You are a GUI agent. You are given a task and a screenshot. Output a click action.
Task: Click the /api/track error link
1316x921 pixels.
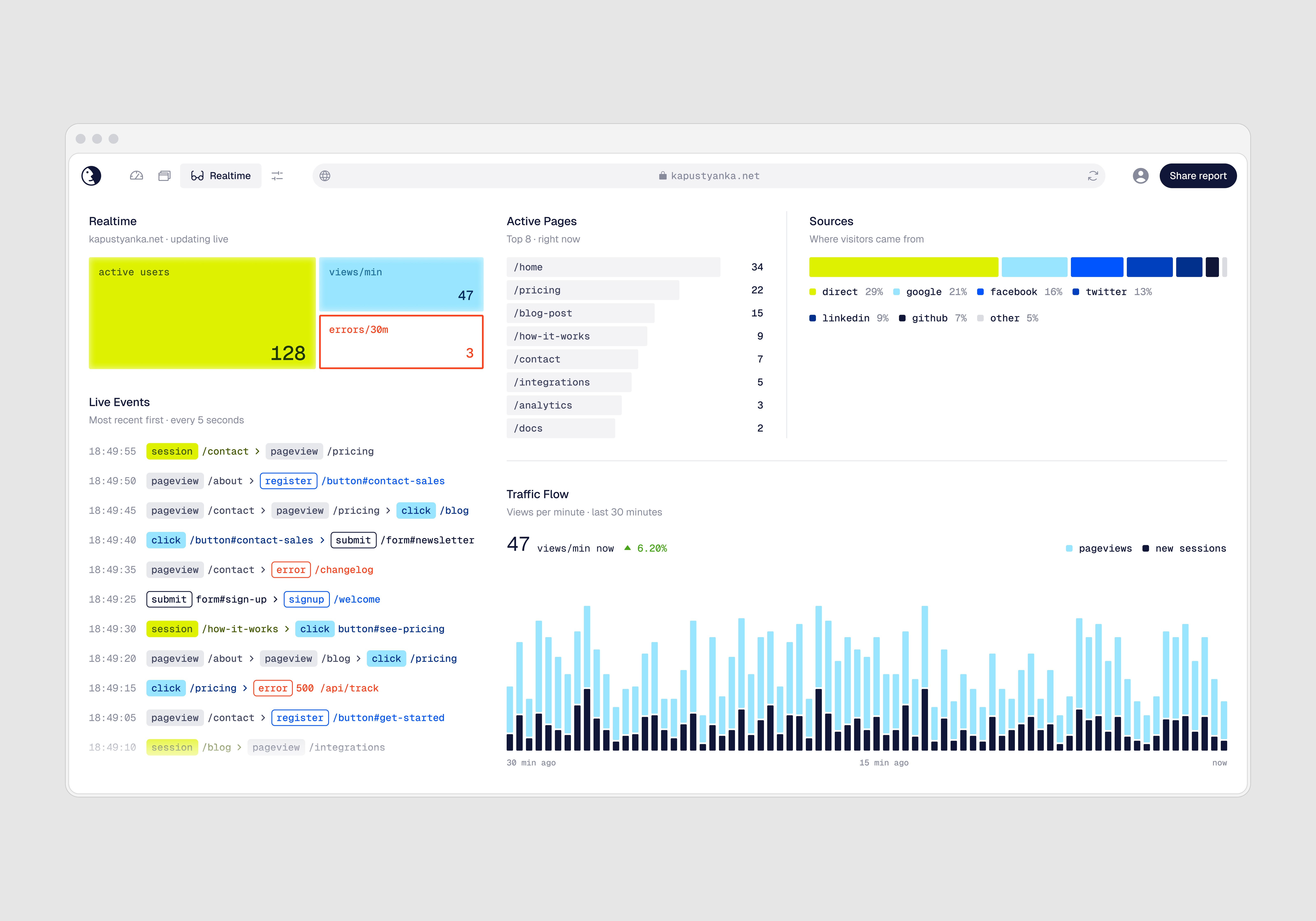[349, 688]
